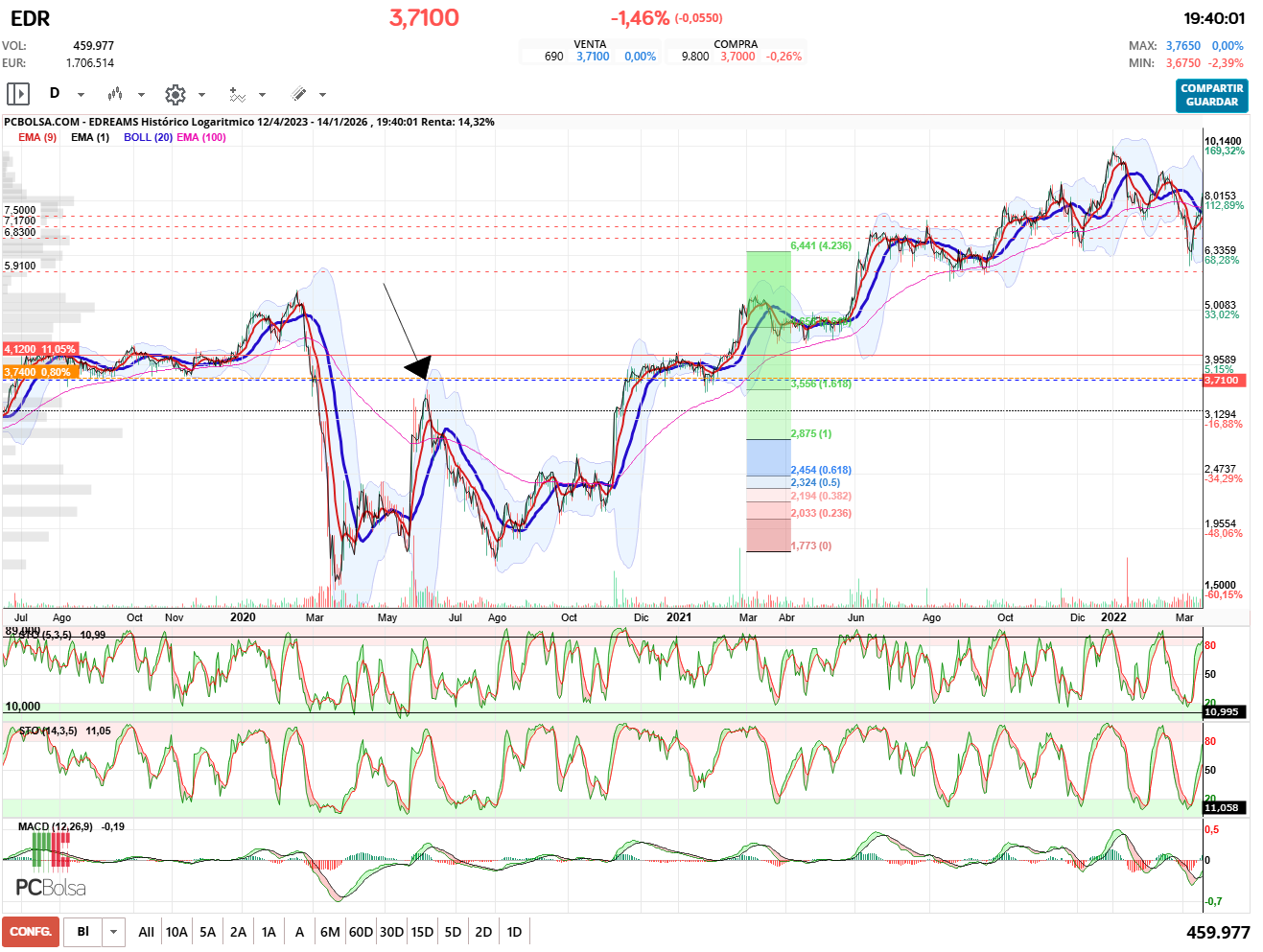Click the add indicator icon
This screenshot has height=952, width=1263.
[237, 94]
